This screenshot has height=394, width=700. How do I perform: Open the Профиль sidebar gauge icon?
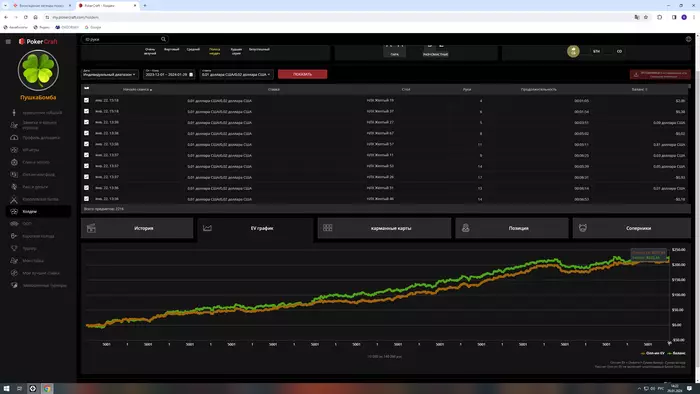point(14,137)
